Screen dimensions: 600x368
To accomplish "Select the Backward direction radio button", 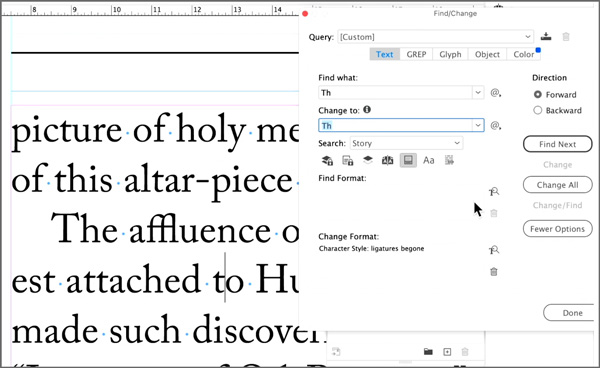I will [x=538, y=110].
